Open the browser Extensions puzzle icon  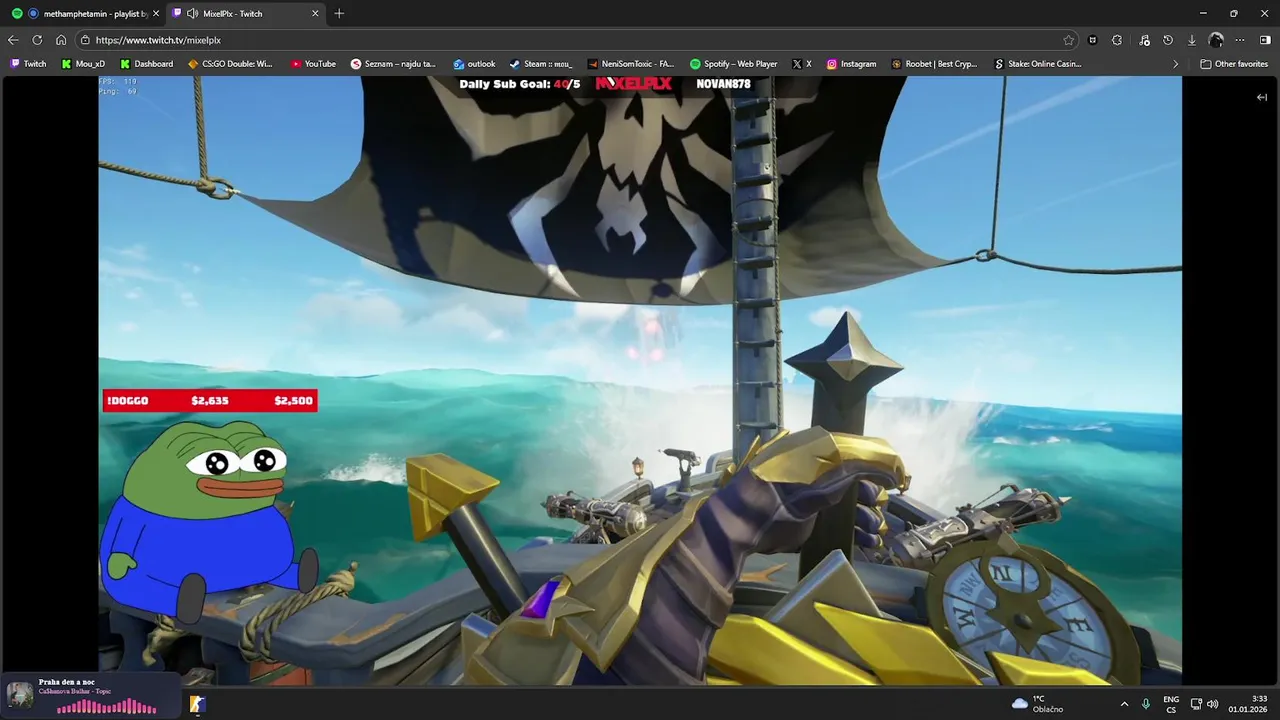[x=1117, y=40]
